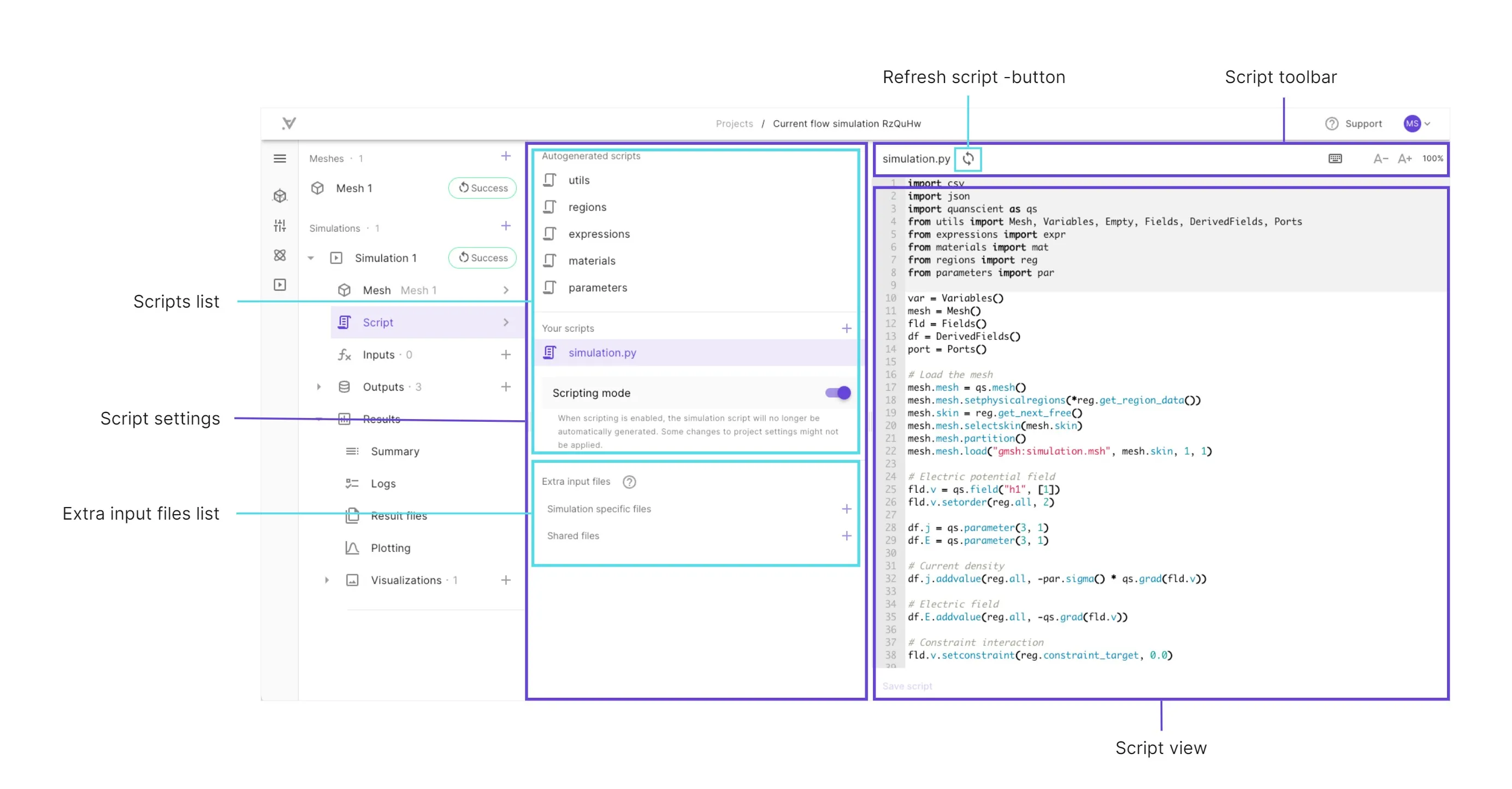This screenshot has height=789, width=1512.
Task: Select the Inputs tree item
Action: tap(378, 355)
